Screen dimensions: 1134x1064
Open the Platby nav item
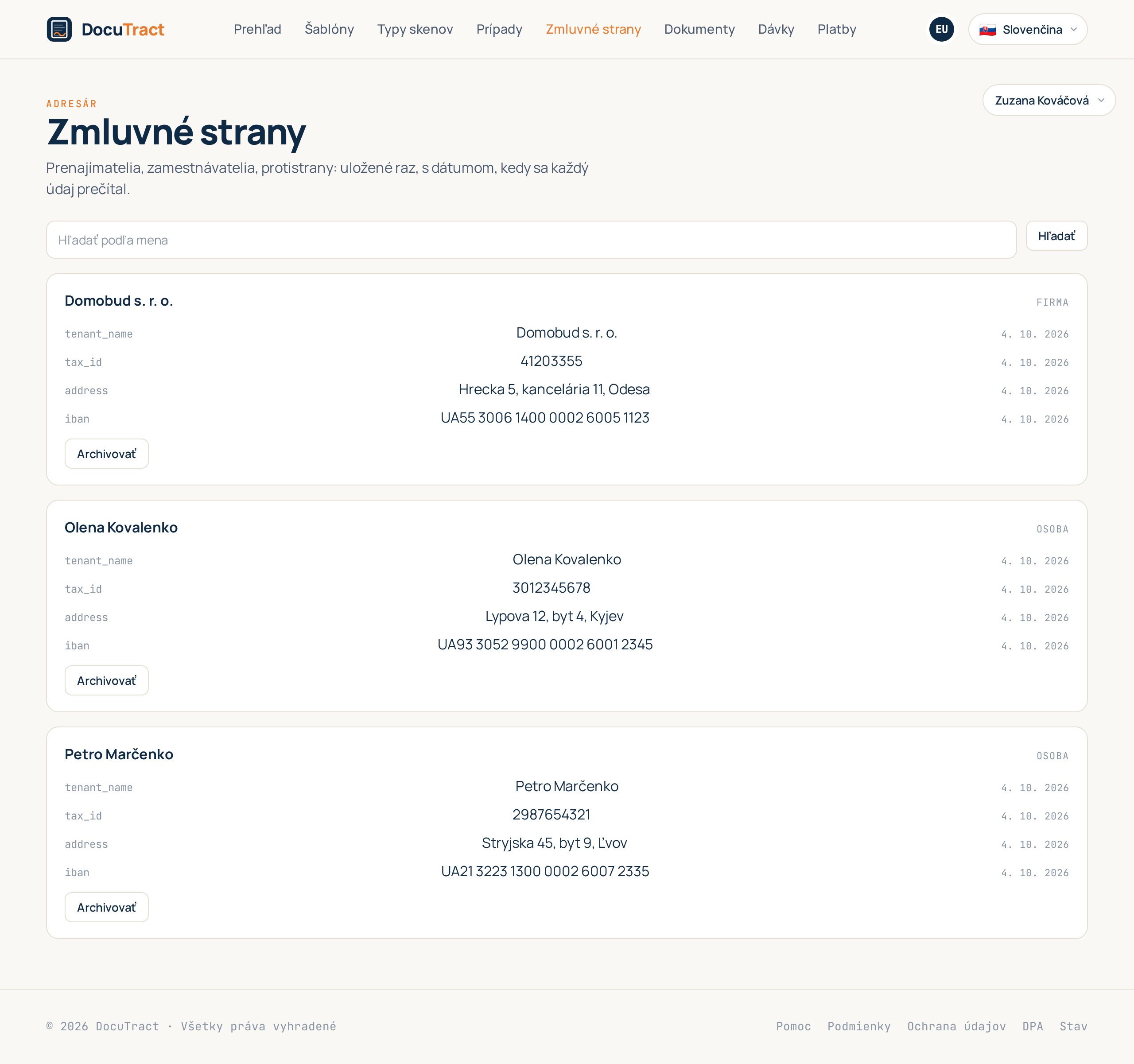(x=836, y=29)
